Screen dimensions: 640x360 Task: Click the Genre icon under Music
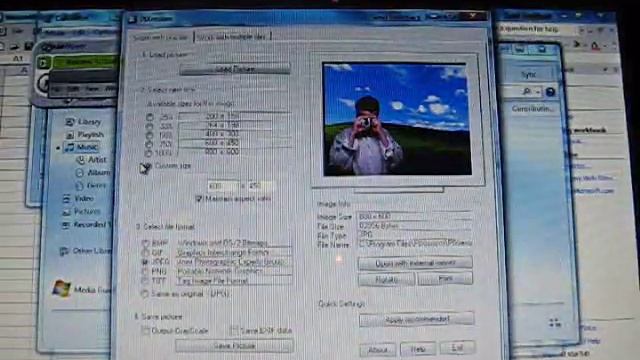pyautogui.click(x=80, y=186)
